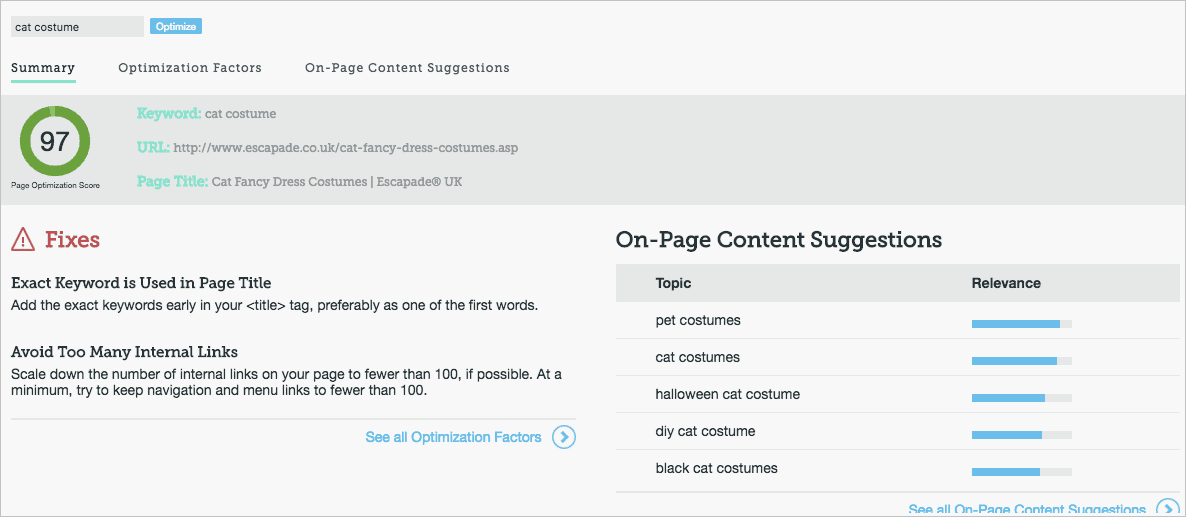Select the diy cat costume topic
Viewport: 1186px width, 517px height.
(705, 432)
